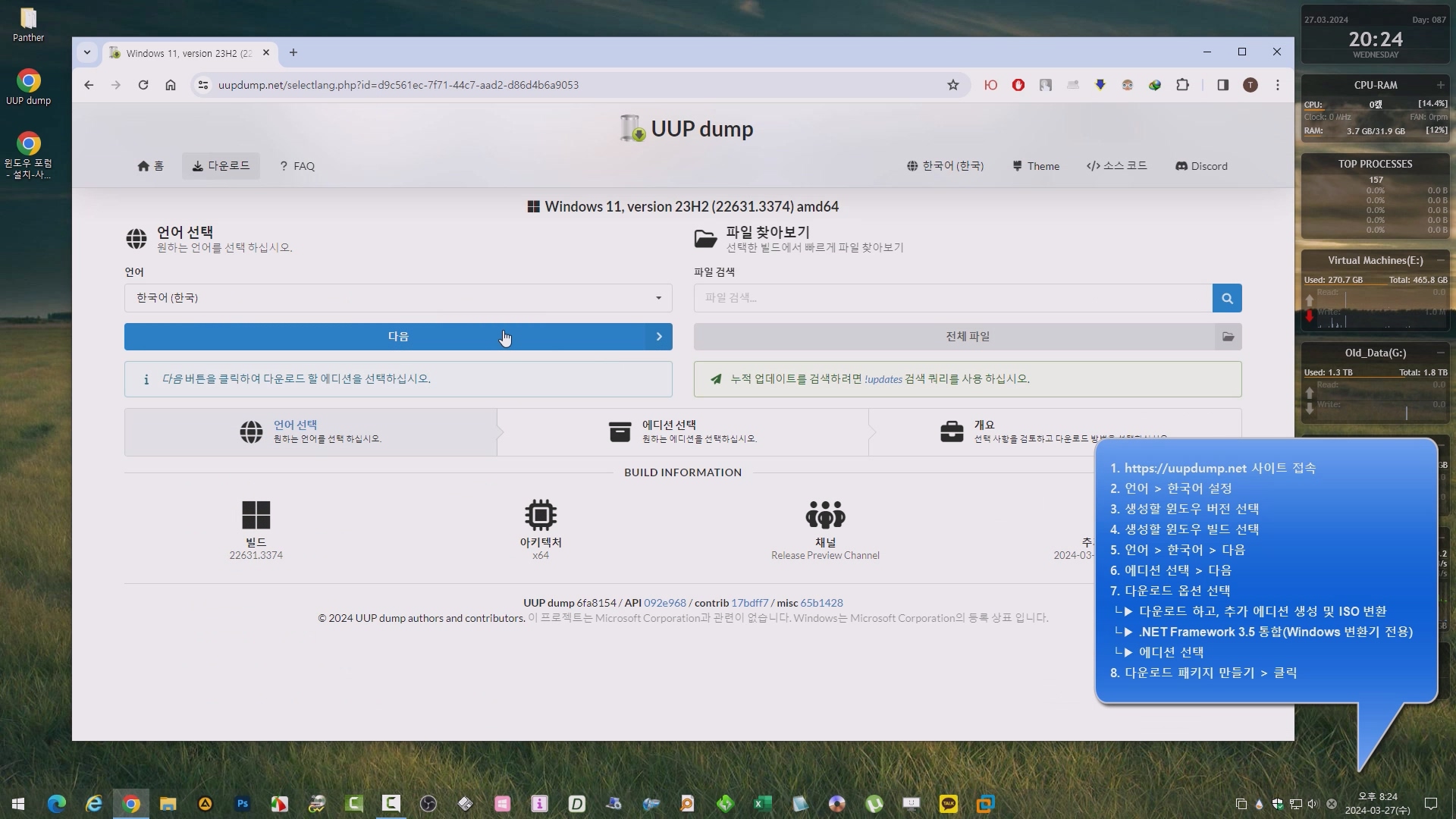Collapse the Old_Data(G:) widget
This screenshot has height=819, width=1456.
tap(1440, 353)
